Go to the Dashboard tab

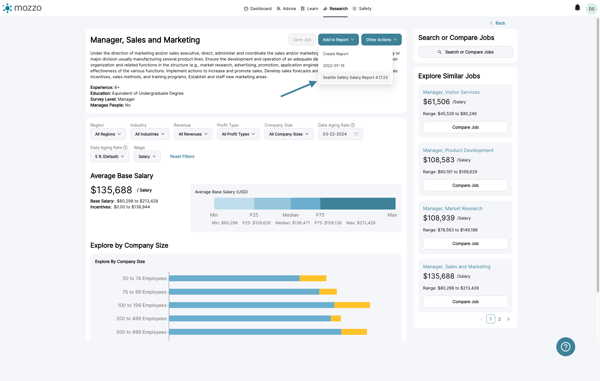(258, 8)
